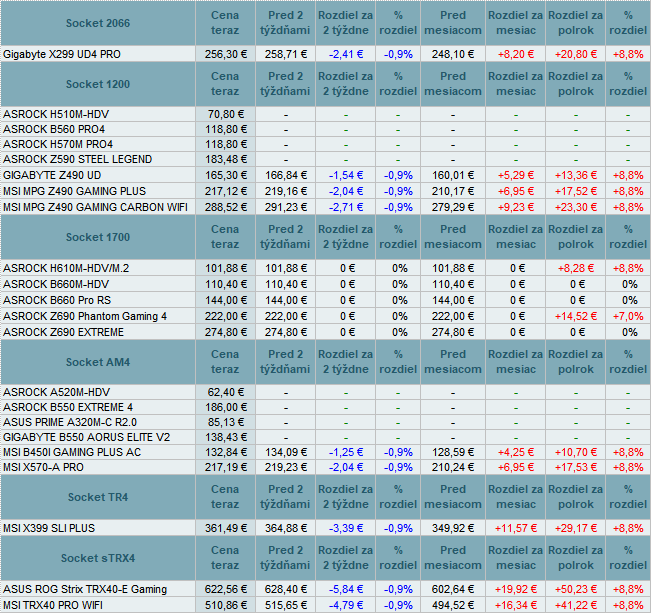
Task: Select the 138,43 € price cell
Action: (x=225, y=437)
